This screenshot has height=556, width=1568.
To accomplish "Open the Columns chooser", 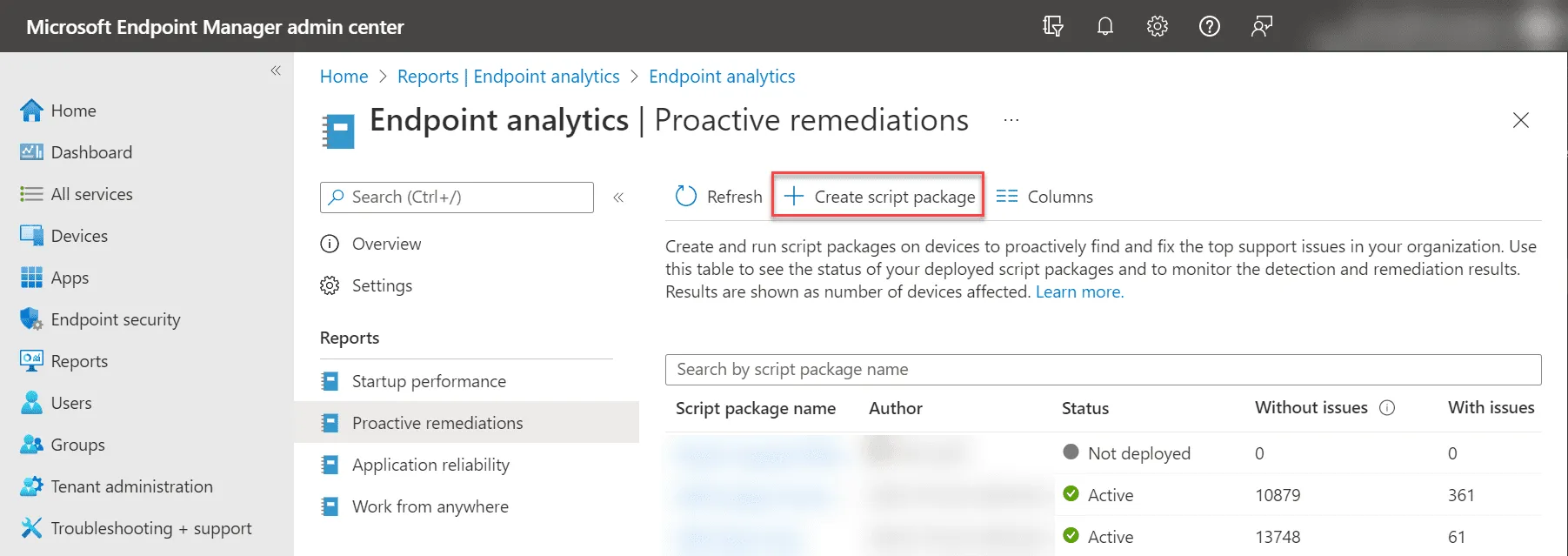I will [x=1044, y=197].
